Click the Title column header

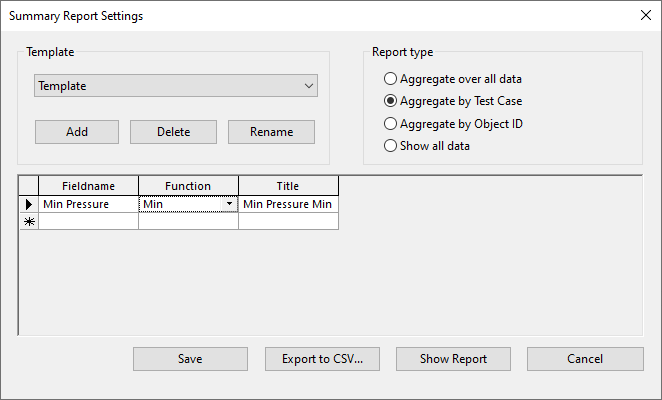pos(288,186)
